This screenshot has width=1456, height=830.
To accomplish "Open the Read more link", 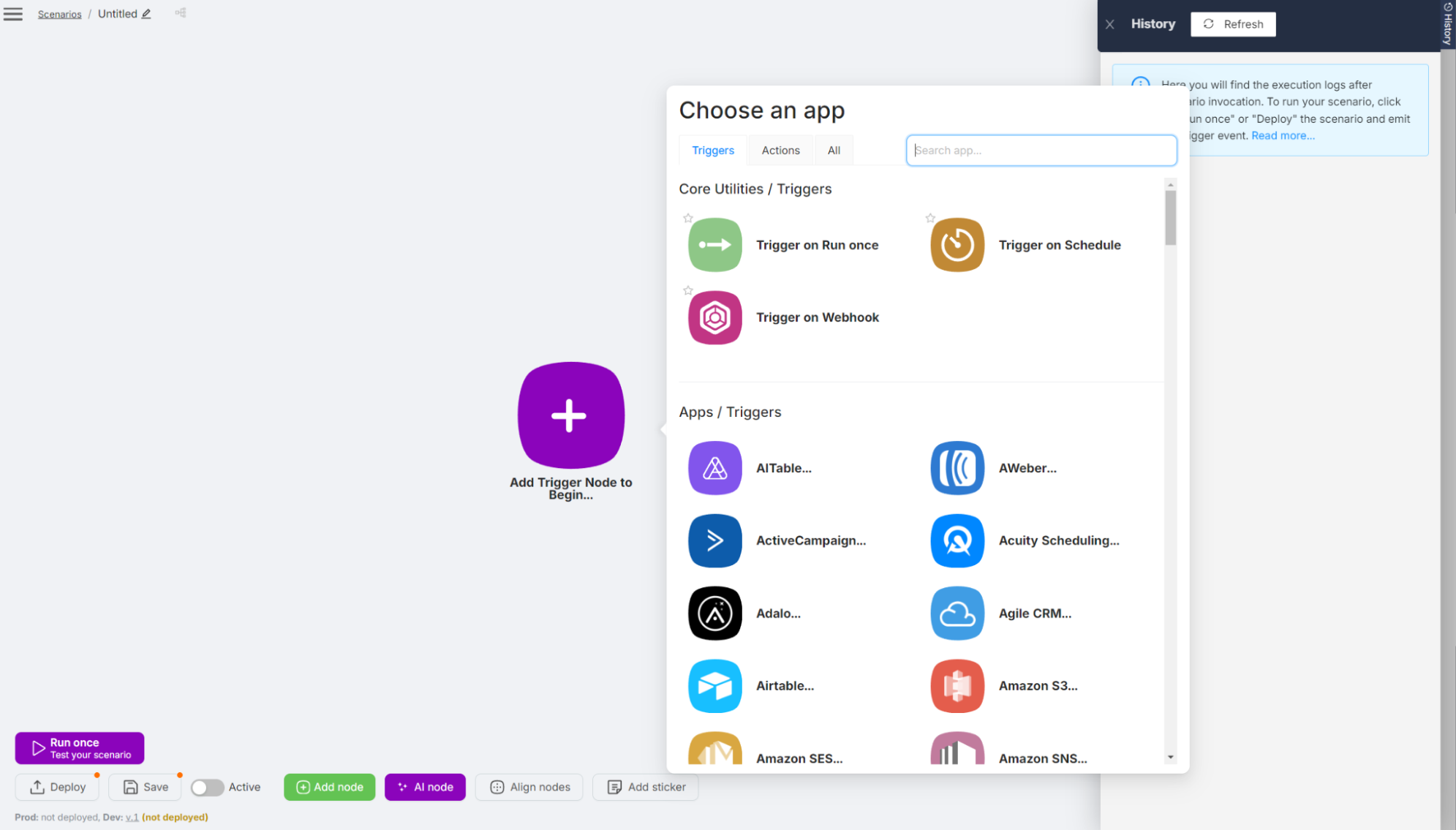I will pyautogui.click(x=1283, y=135).
